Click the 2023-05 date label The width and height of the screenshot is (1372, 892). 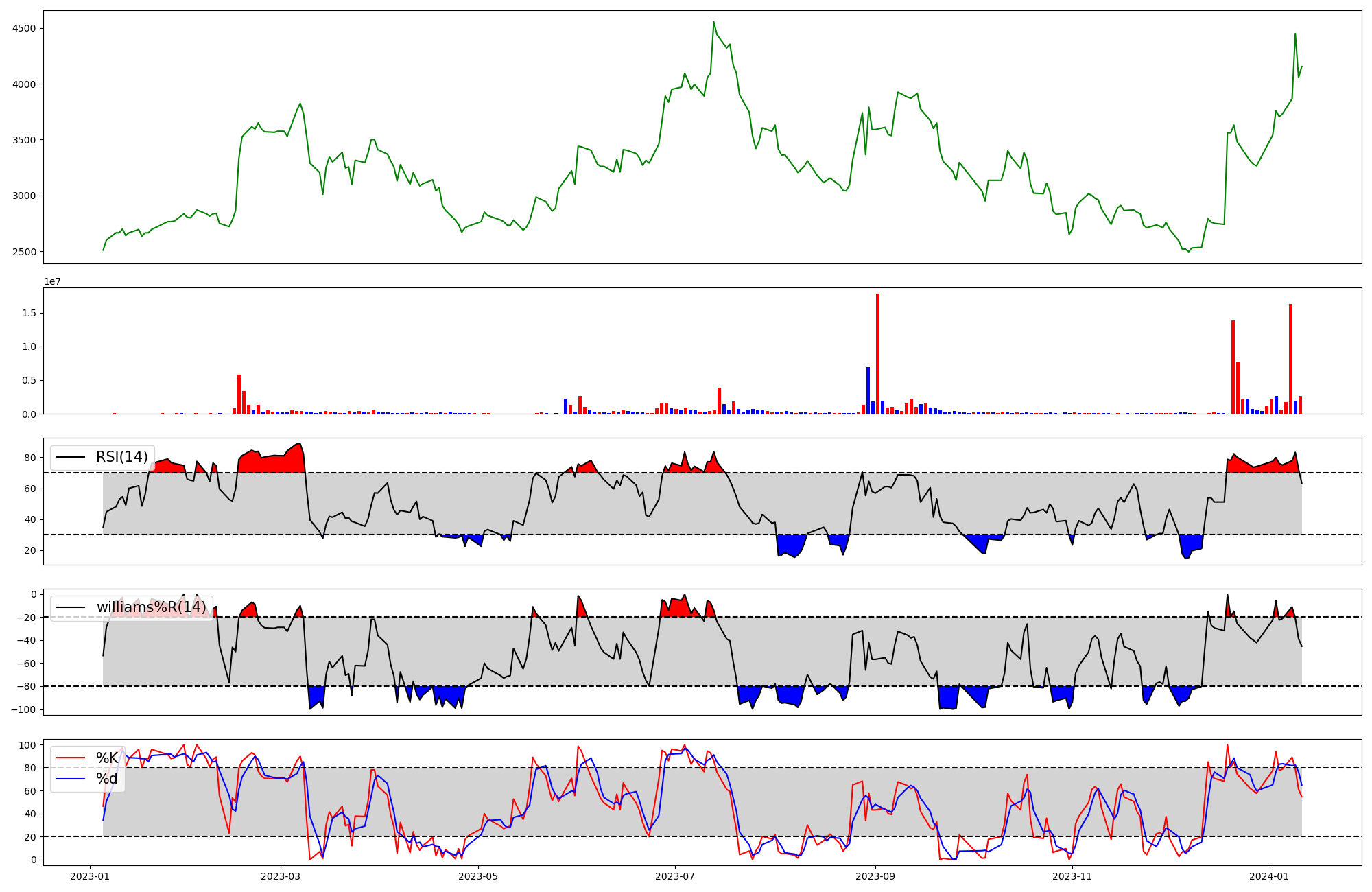pos(478,876)
